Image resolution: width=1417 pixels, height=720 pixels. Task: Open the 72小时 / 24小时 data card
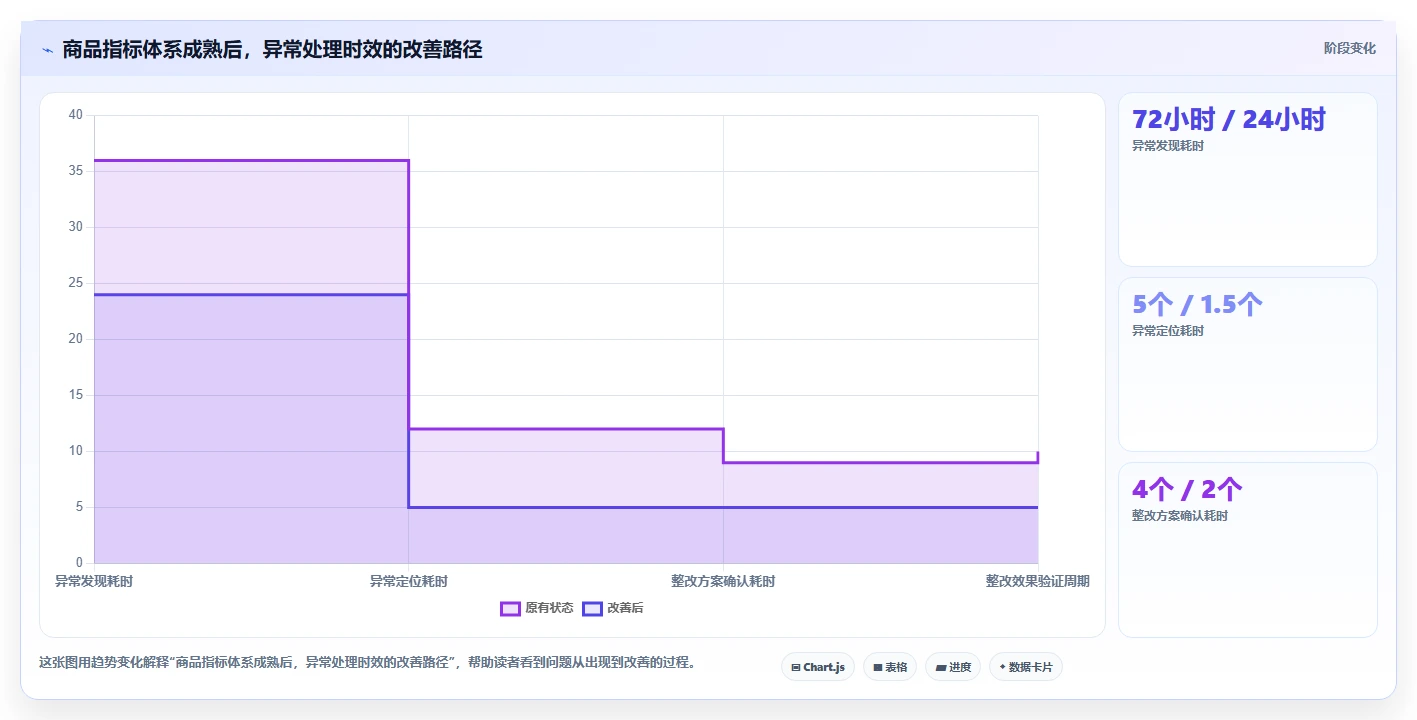[x=1248, y=179]
